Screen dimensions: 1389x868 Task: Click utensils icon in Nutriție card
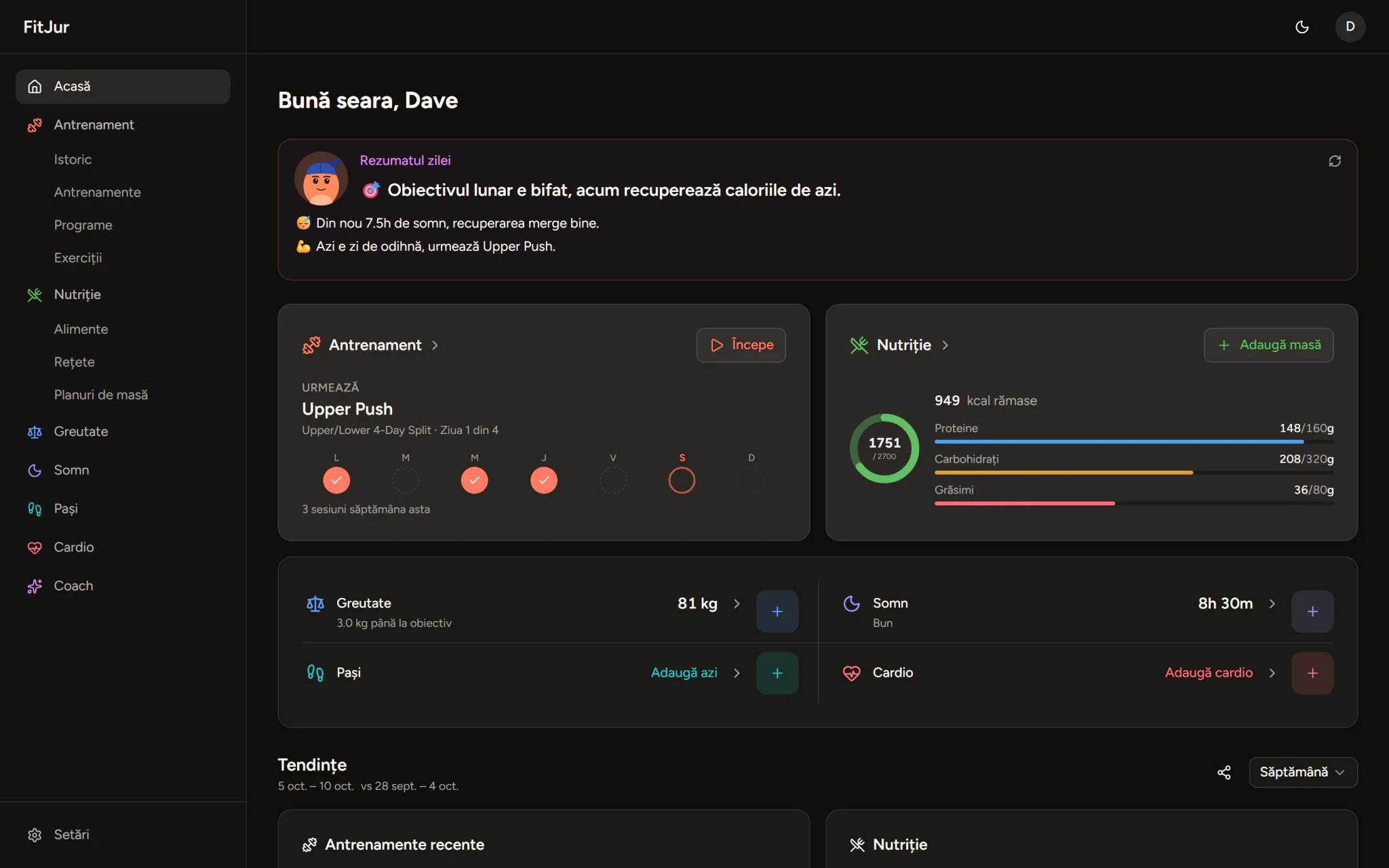pos(859,345)
